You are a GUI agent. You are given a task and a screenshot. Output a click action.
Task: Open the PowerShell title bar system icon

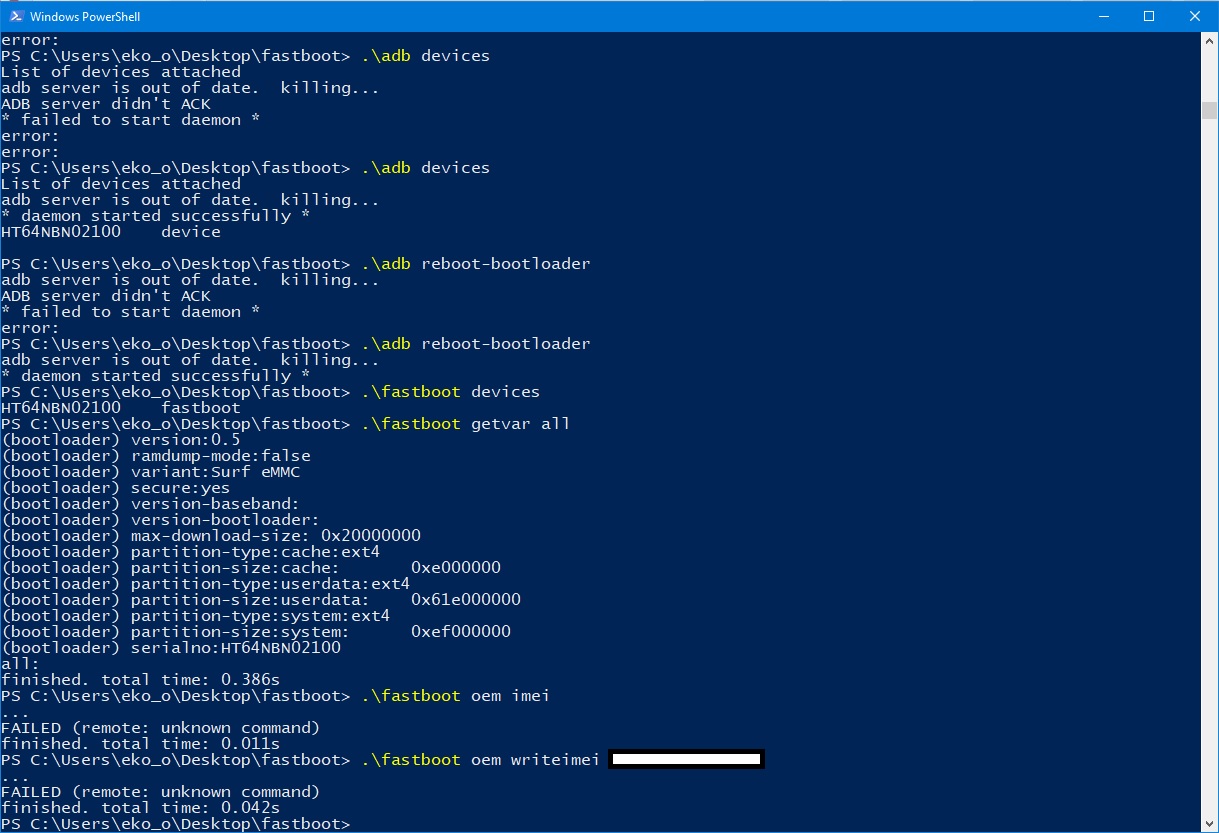point(16,16)
